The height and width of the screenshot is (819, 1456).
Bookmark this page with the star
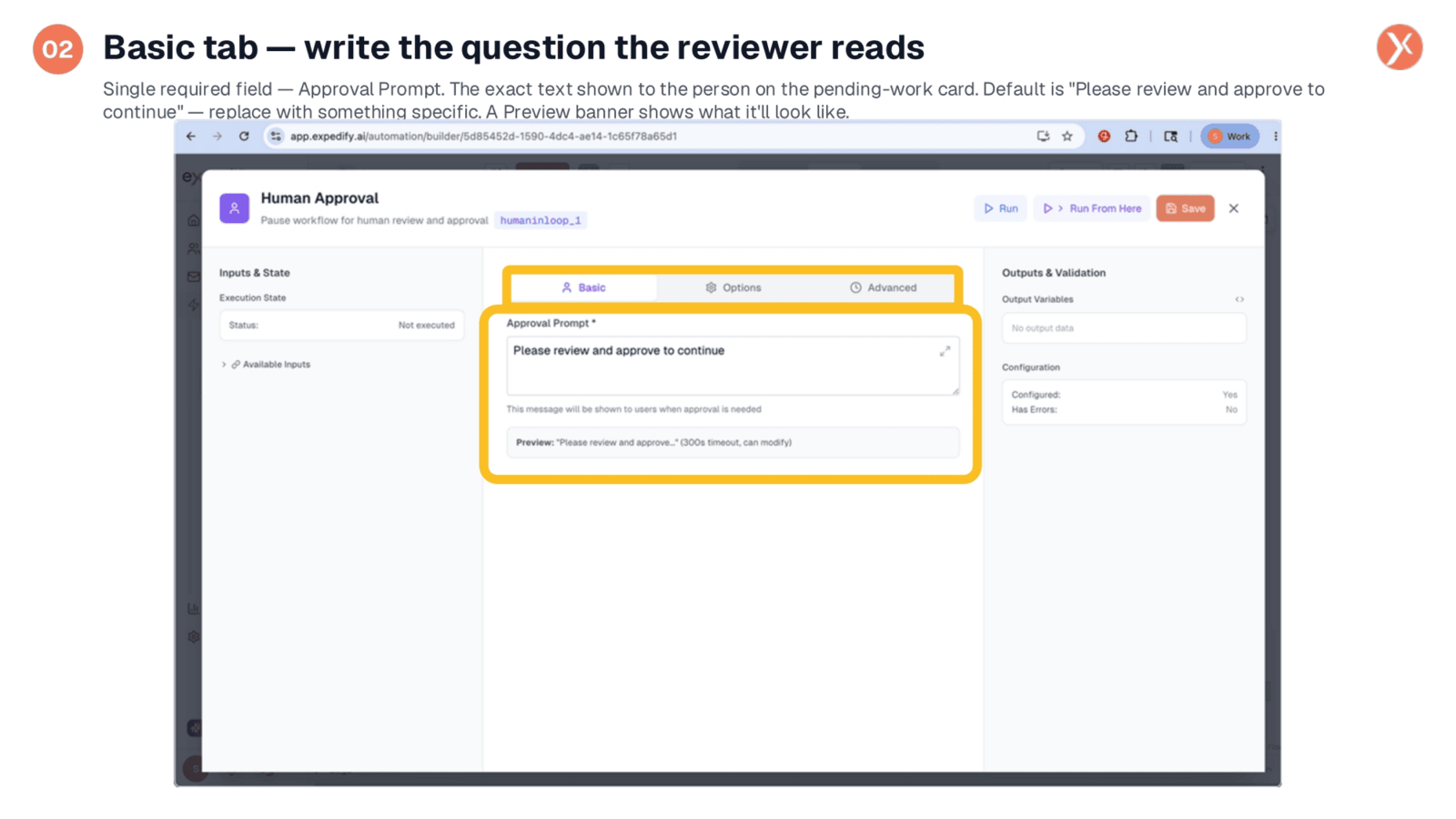[1067, 136]
